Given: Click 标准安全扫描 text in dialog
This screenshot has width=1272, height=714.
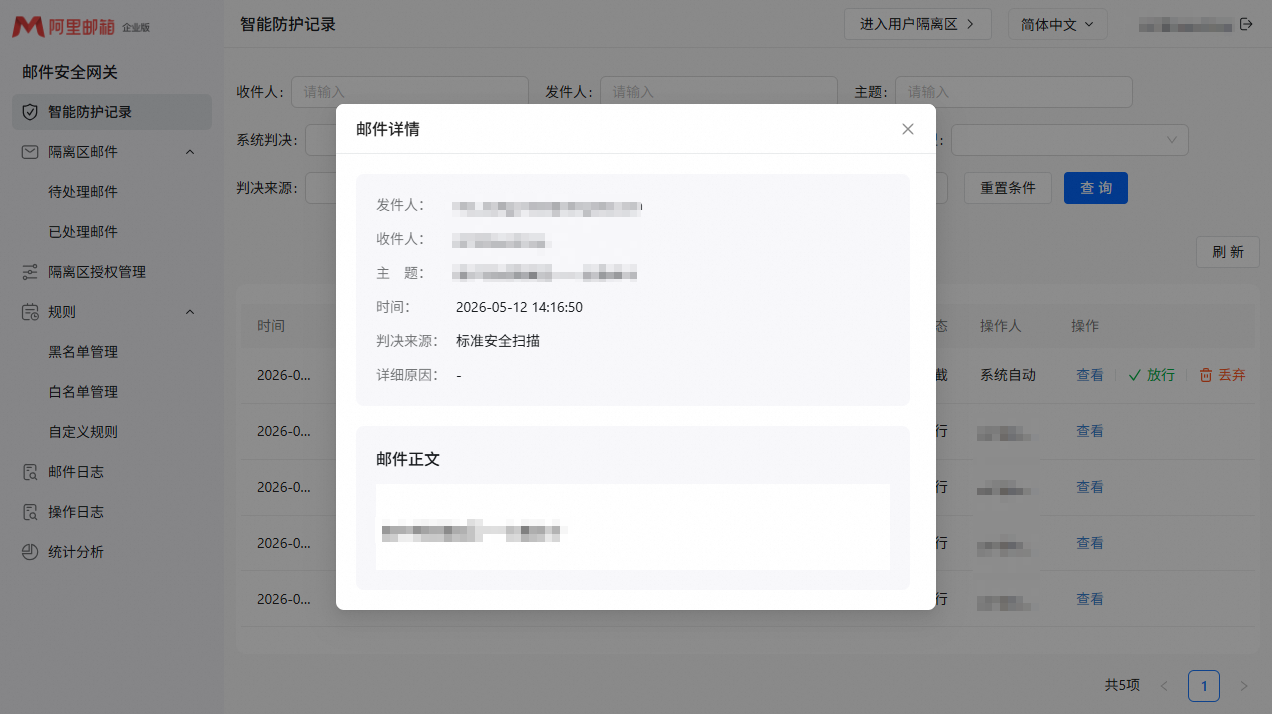Looking at the screenshot, I should 498,341.
